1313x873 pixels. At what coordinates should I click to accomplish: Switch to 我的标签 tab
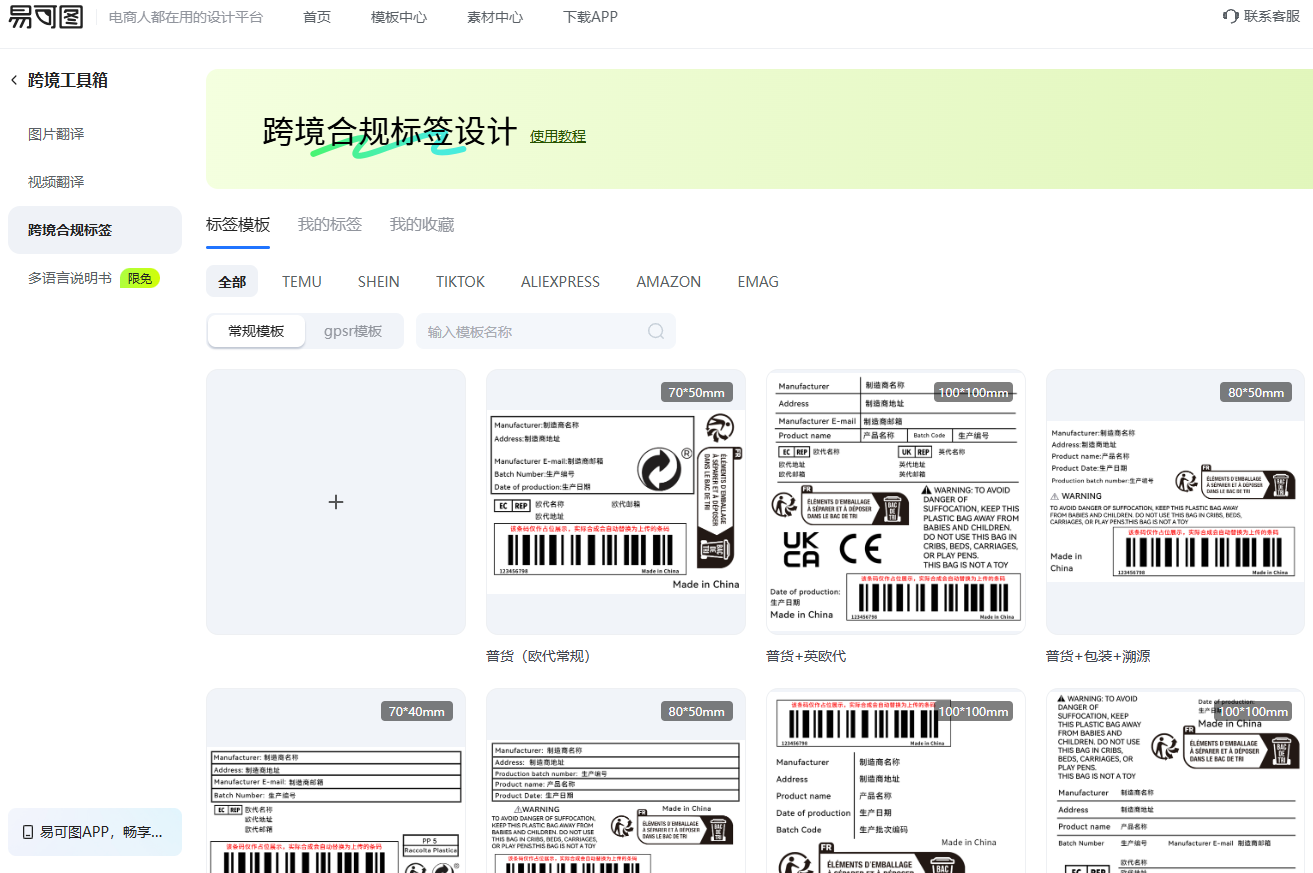329,224
